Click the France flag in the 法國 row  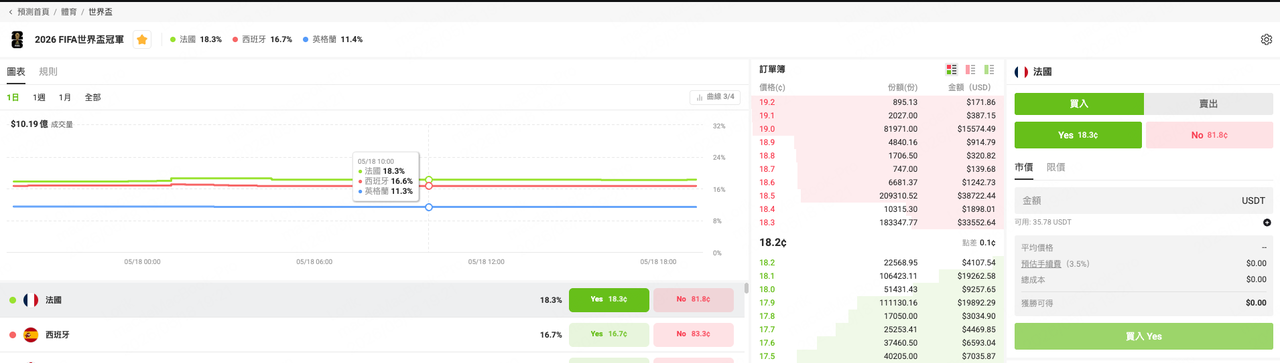tap(31, 300)
